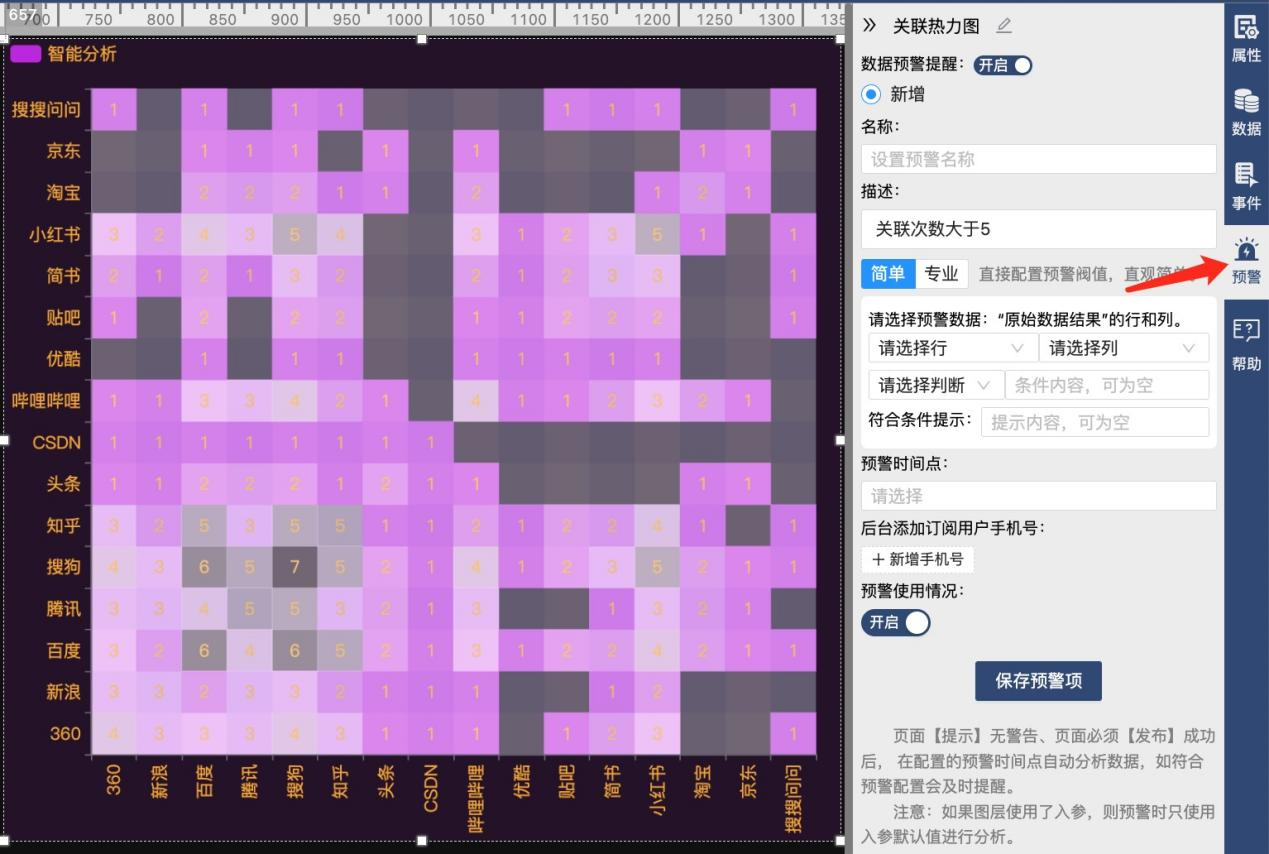Screen dimensions: 1269x854
Task: Click the 腾讯 row label
Action: coord(63,608)
